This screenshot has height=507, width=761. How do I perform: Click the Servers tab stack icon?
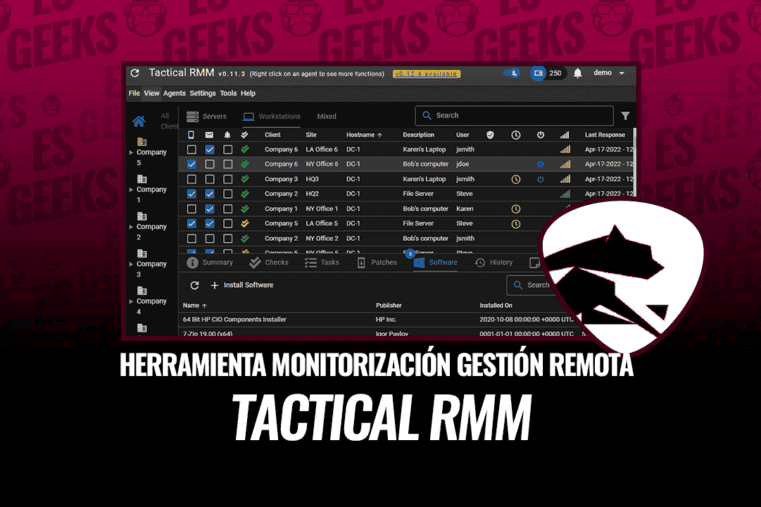pyautogui.click(x=193, y=116)
